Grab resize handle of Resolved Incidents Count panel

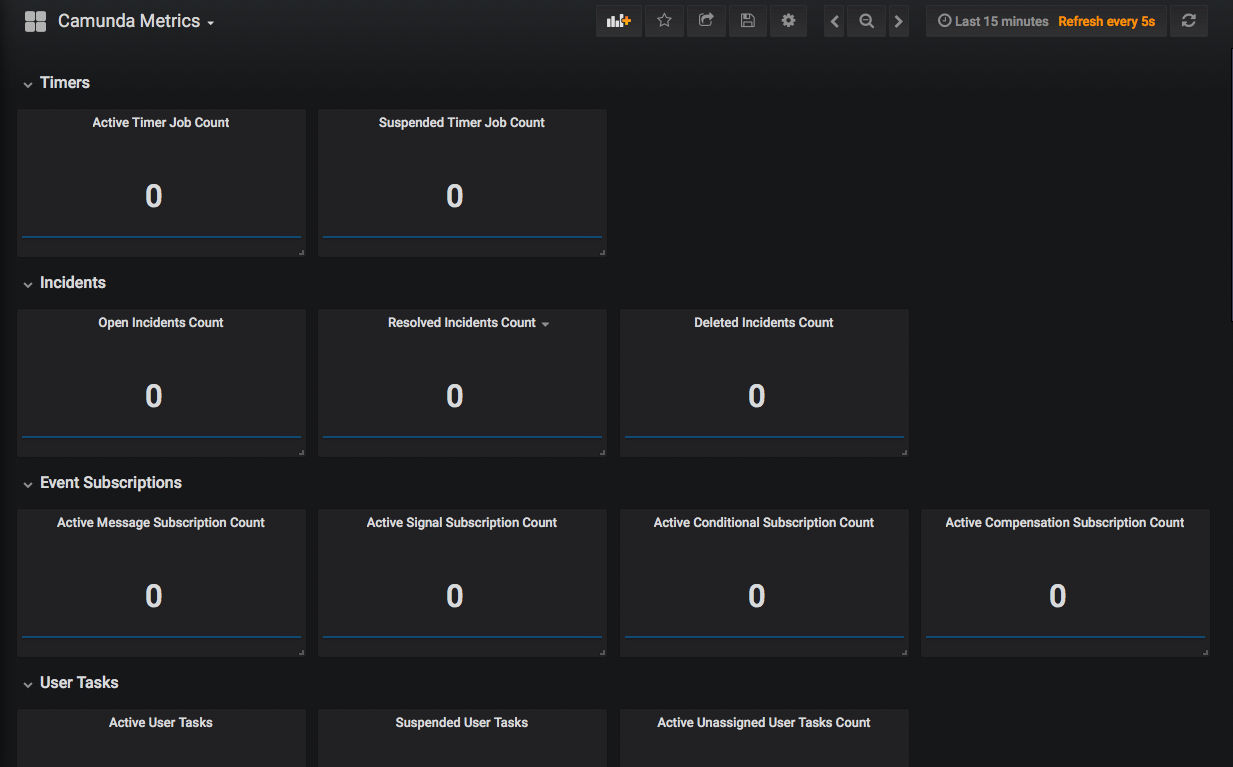602,452
